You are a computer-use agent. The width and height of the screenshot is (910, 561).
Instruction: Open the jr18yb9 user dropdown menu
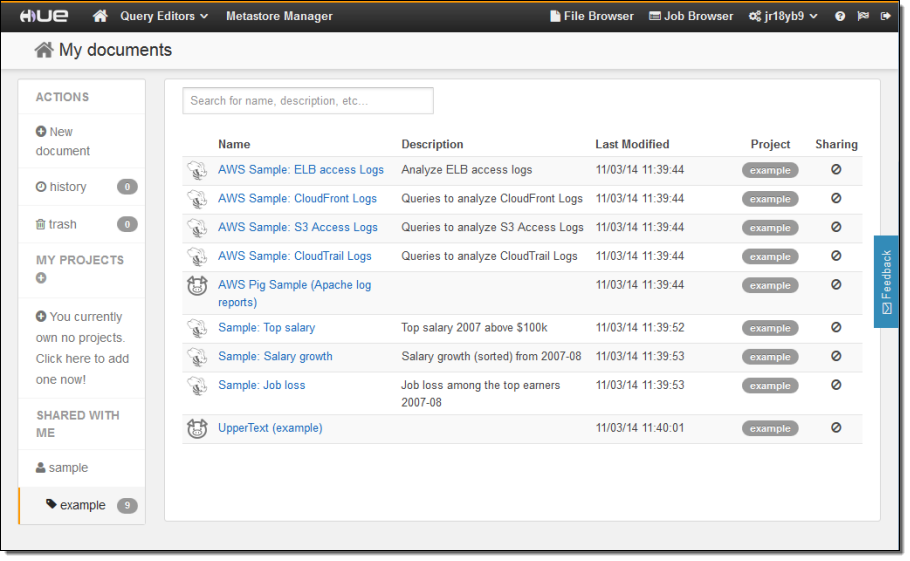click(783, 16)
